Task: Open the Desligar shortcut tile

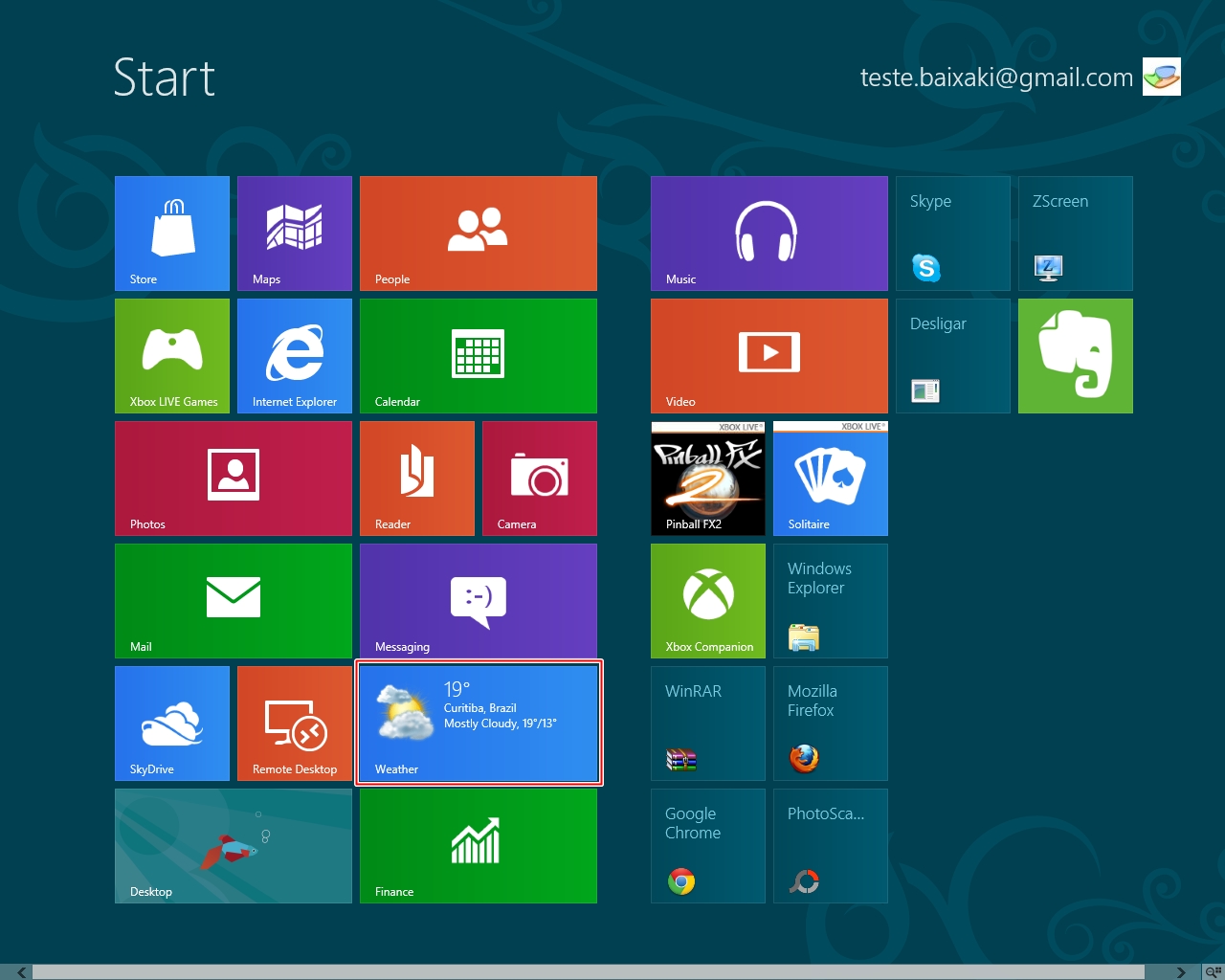Action: [953, 356]
